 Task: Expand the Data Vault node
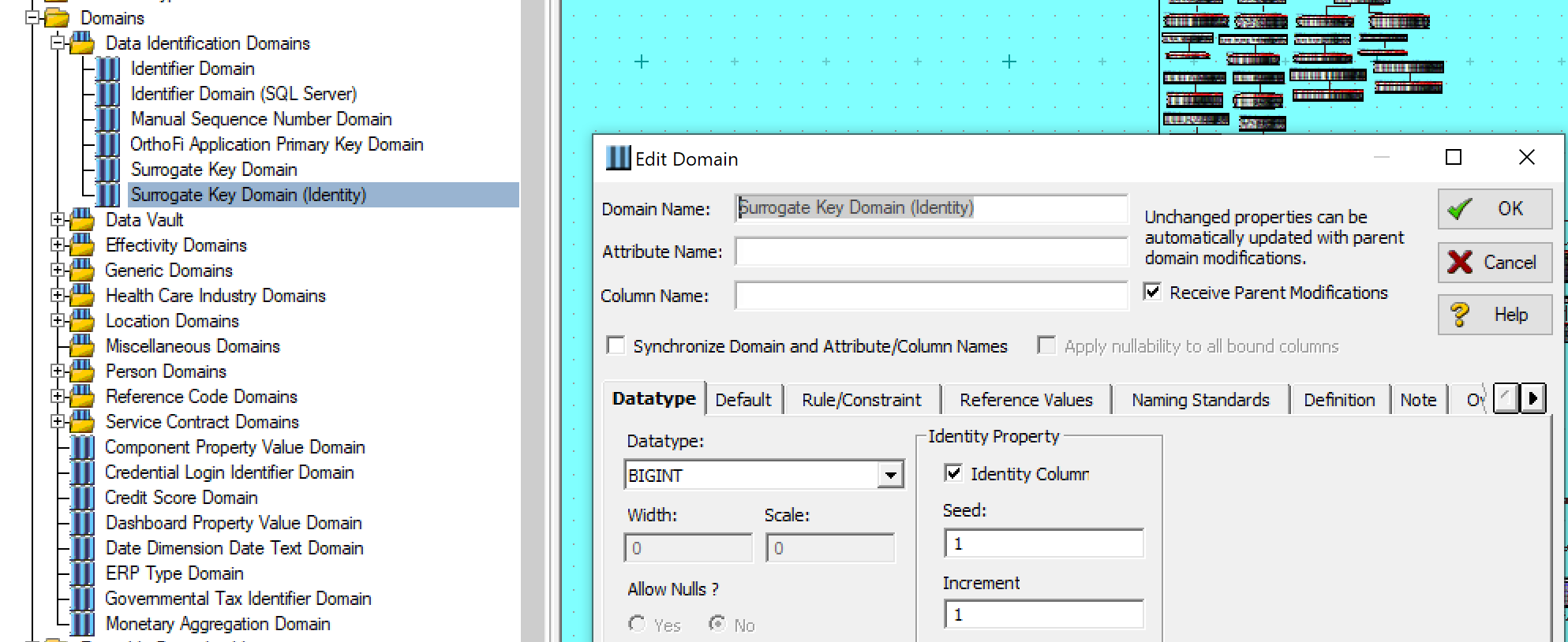coord(58,219)
